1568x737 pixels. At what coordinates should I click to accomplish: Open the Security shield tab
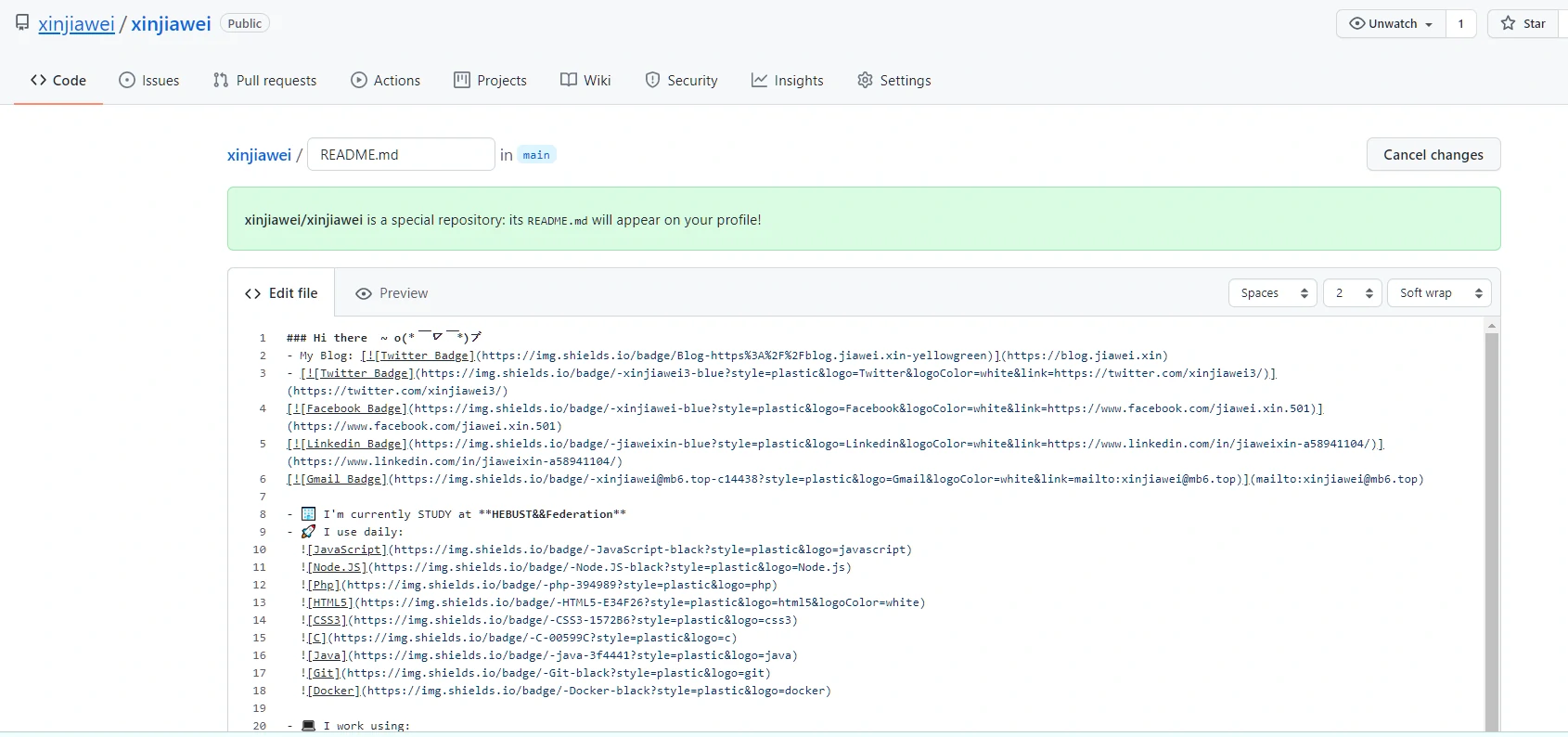coord(681,81)
